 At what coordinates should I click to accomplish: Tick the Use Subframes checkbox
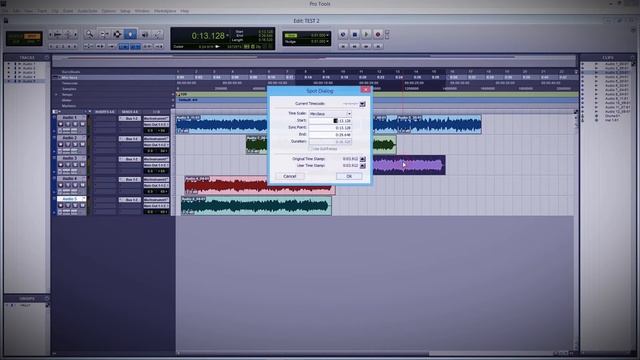311,149
